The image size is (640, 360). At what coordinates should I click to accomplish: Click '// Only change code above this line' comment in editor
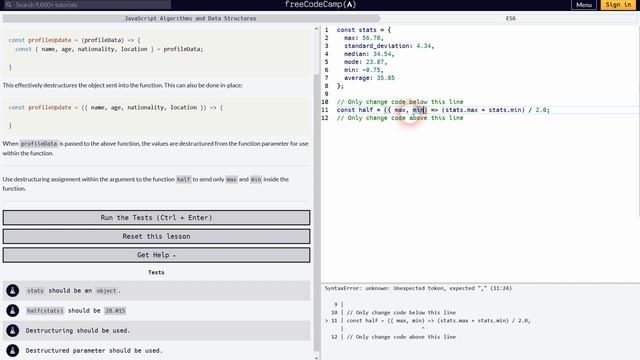(x=400, y=118)
